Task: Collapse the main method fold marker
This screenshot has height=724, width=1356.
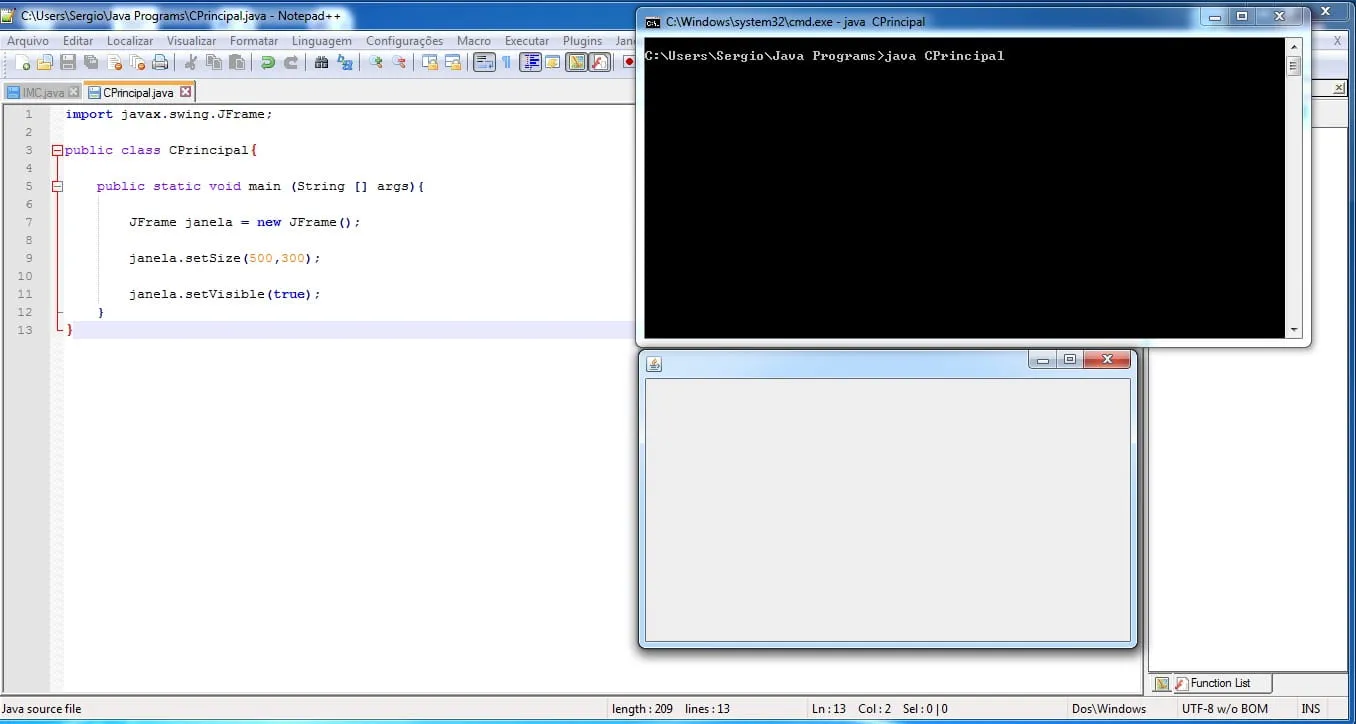Action: 57,186
